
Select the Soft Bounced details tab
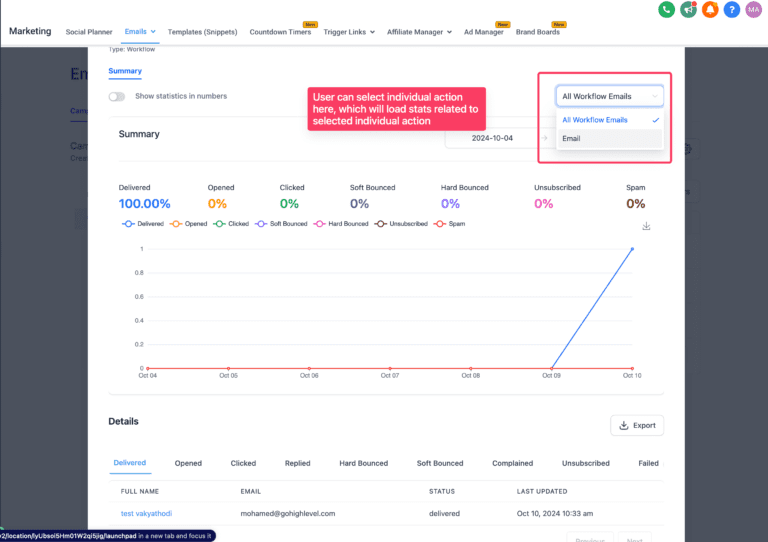440,463
